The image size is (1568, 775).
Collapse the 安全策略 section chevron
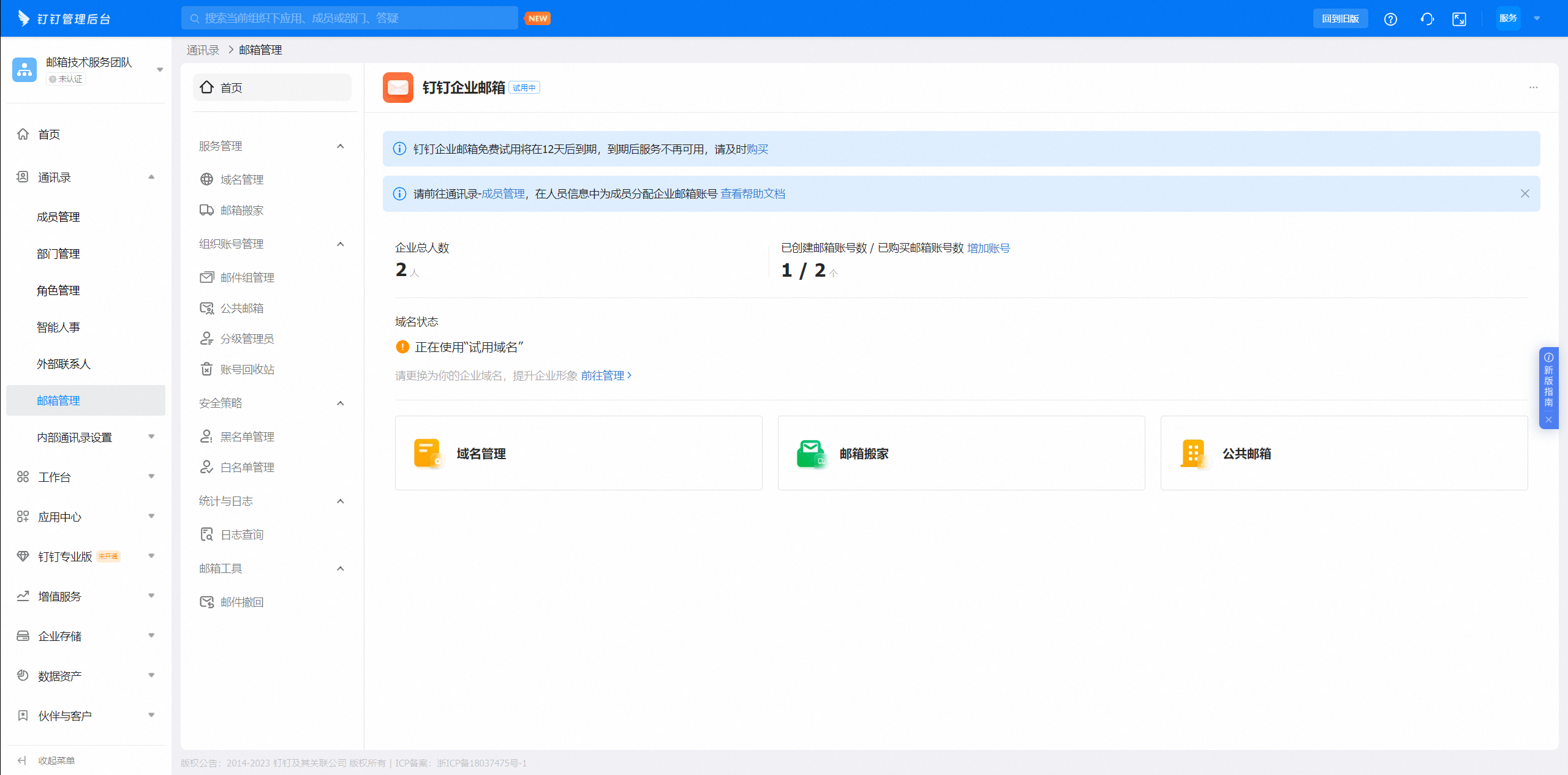coord(341,403)
